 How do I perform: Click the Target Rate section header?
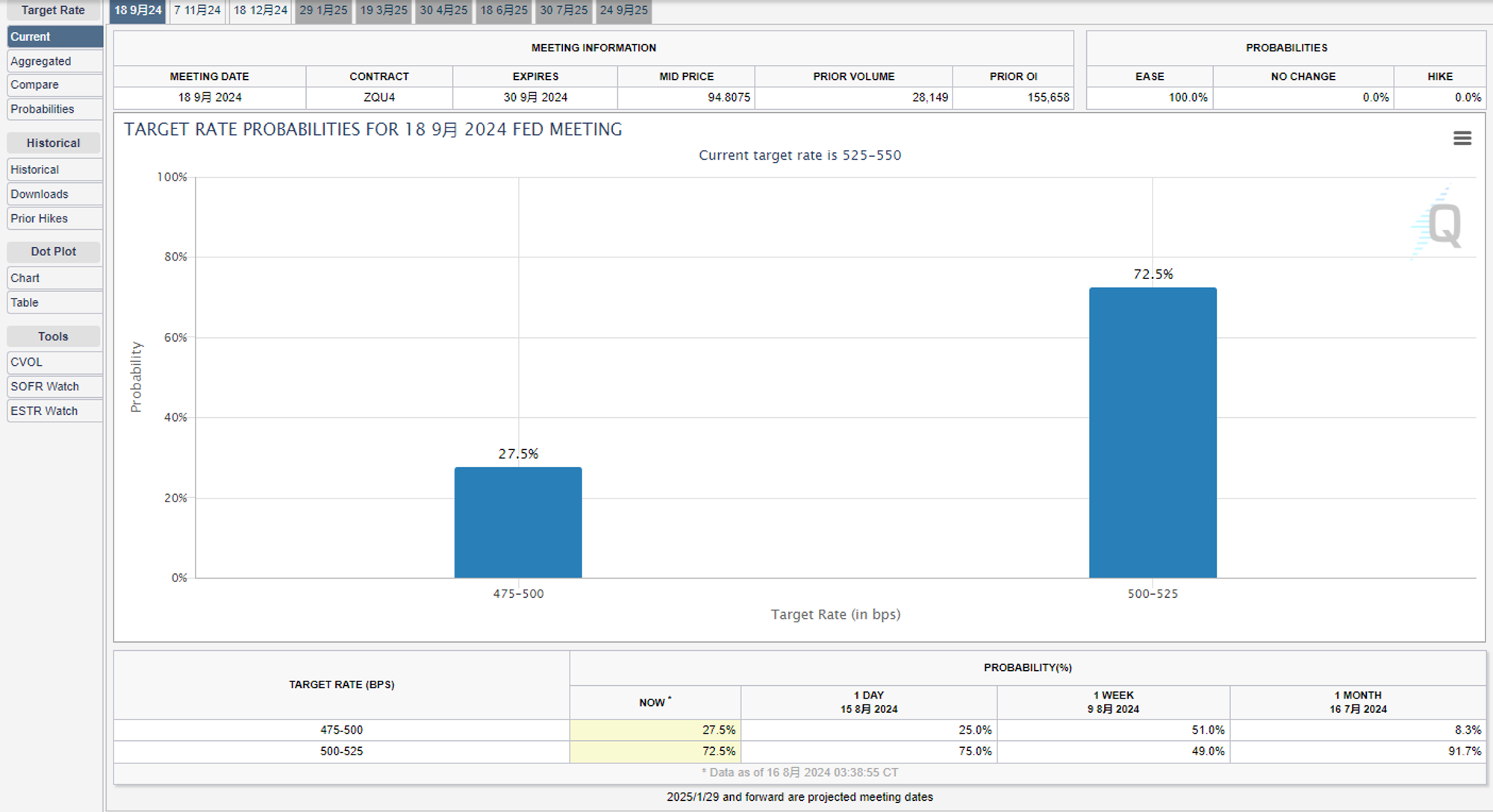[x=53, y=10]
